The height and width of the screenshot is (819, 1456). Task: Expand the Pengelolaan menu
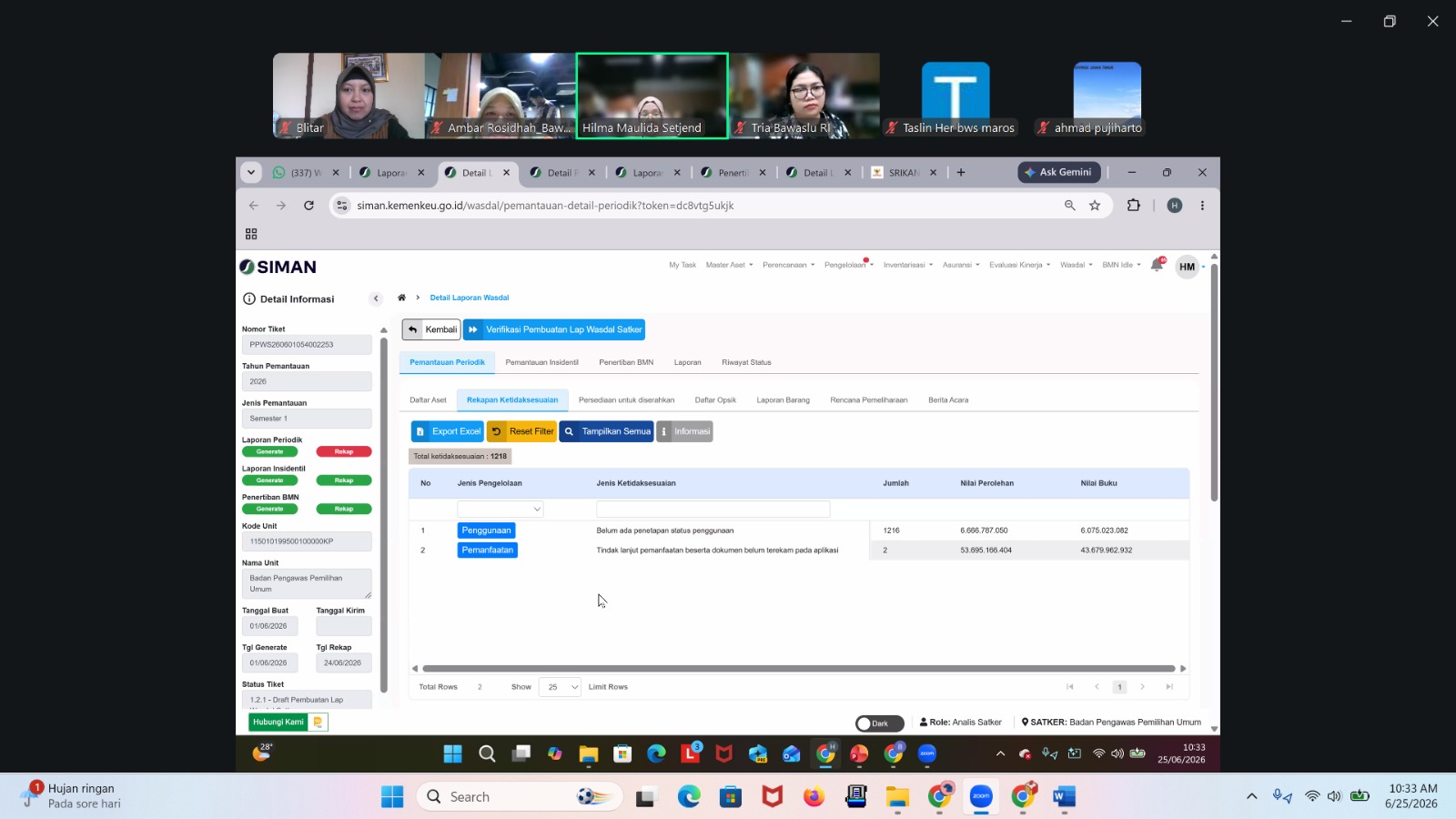[848, 265]
